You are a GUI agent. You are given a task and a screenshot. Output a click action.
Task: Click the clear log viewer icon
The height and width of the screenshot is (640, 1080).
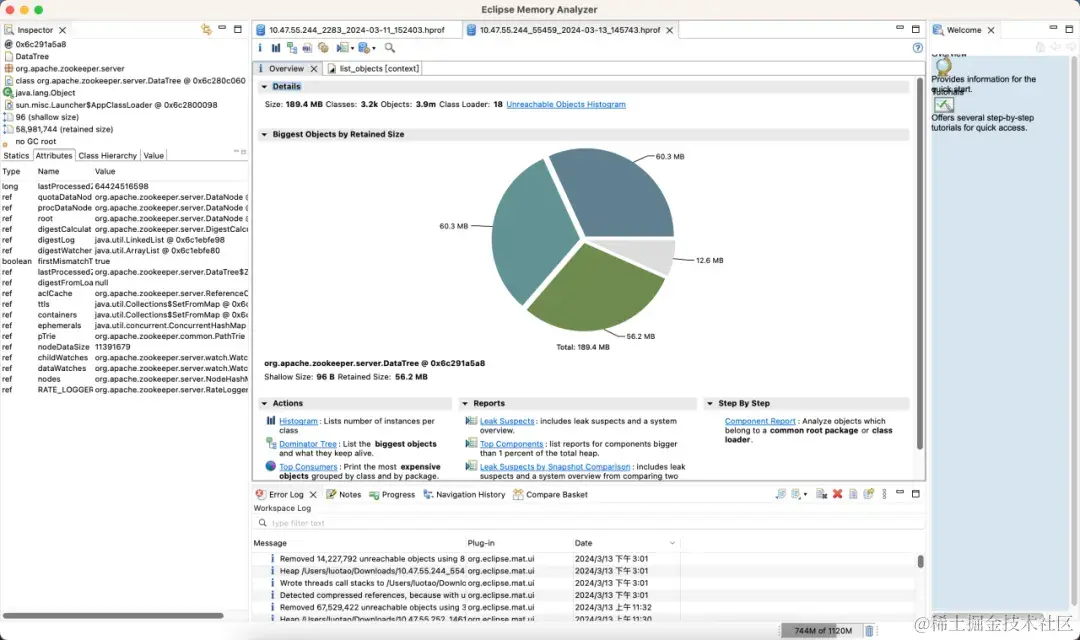[821, 494]
